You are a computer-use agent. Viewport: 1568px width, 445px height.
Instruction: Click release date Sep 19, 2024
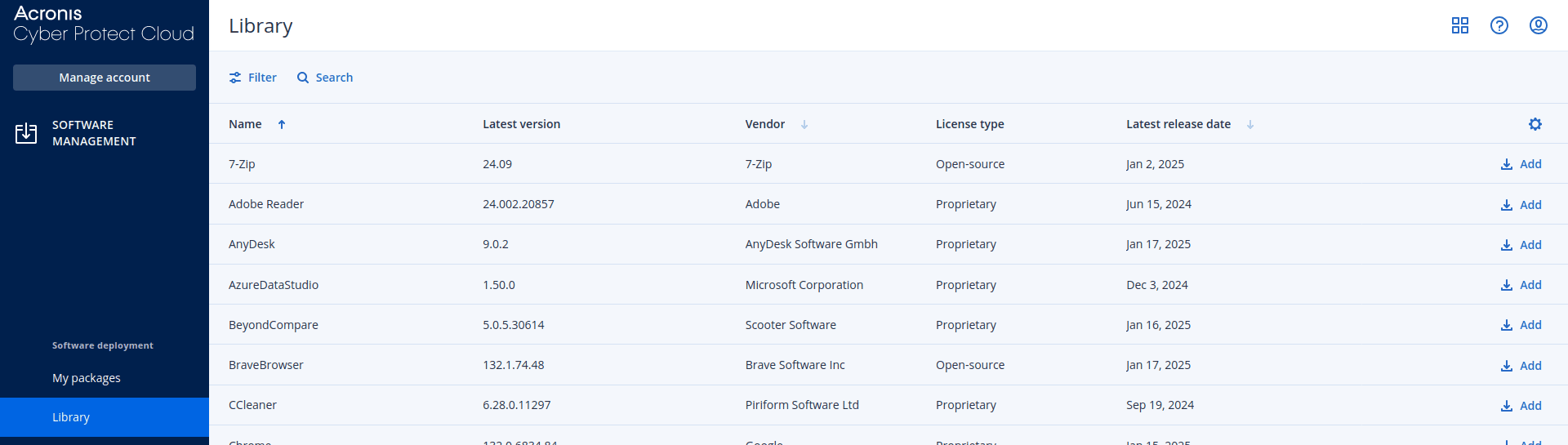(1160, 405)
